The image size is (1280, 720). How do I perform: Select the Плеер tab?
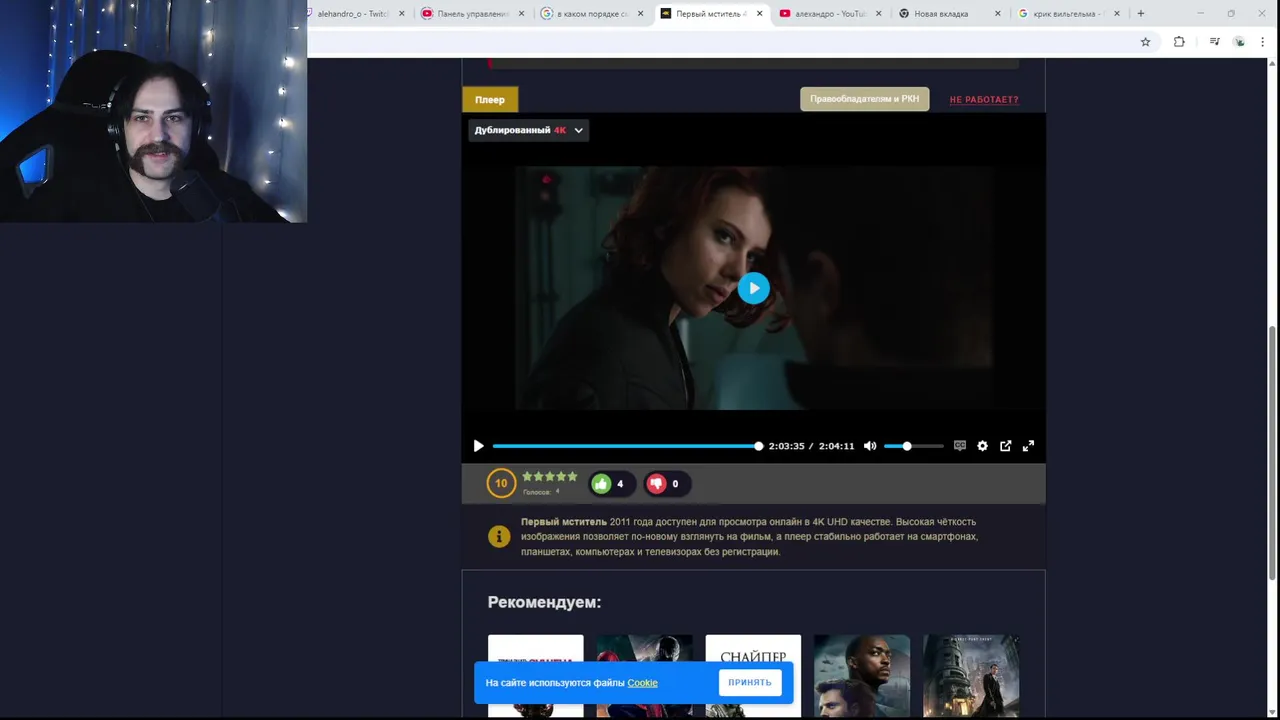click(x=490, y=99)
